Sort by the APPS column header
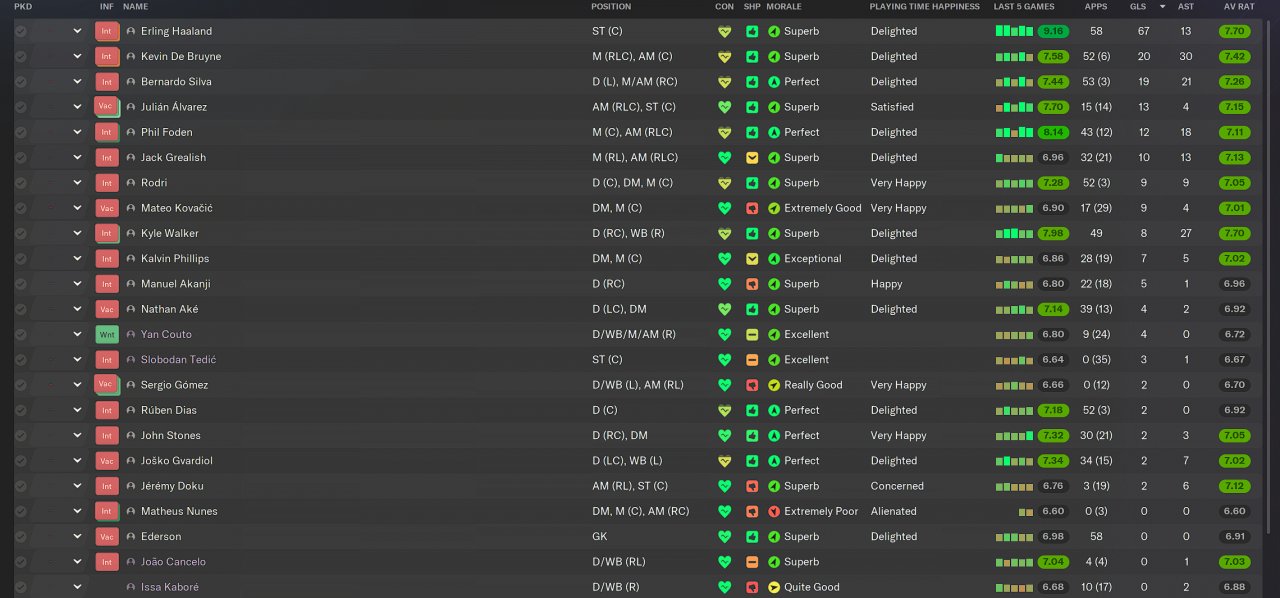Image resolution: width=1280 pixels, height=598 pixels. pos(1096,7)
